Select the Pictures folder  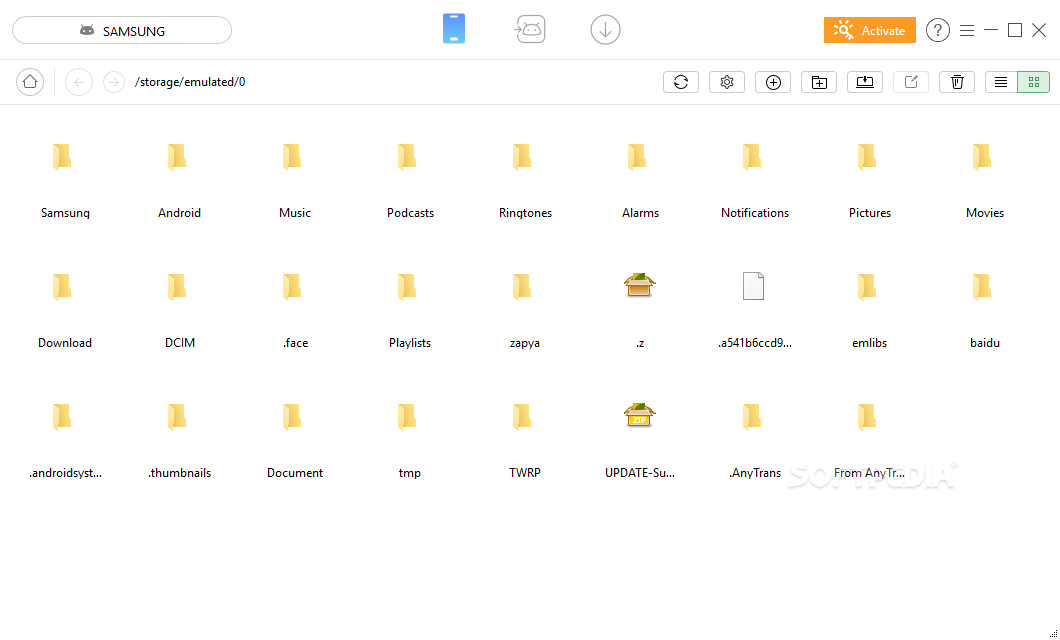[870, 180]
